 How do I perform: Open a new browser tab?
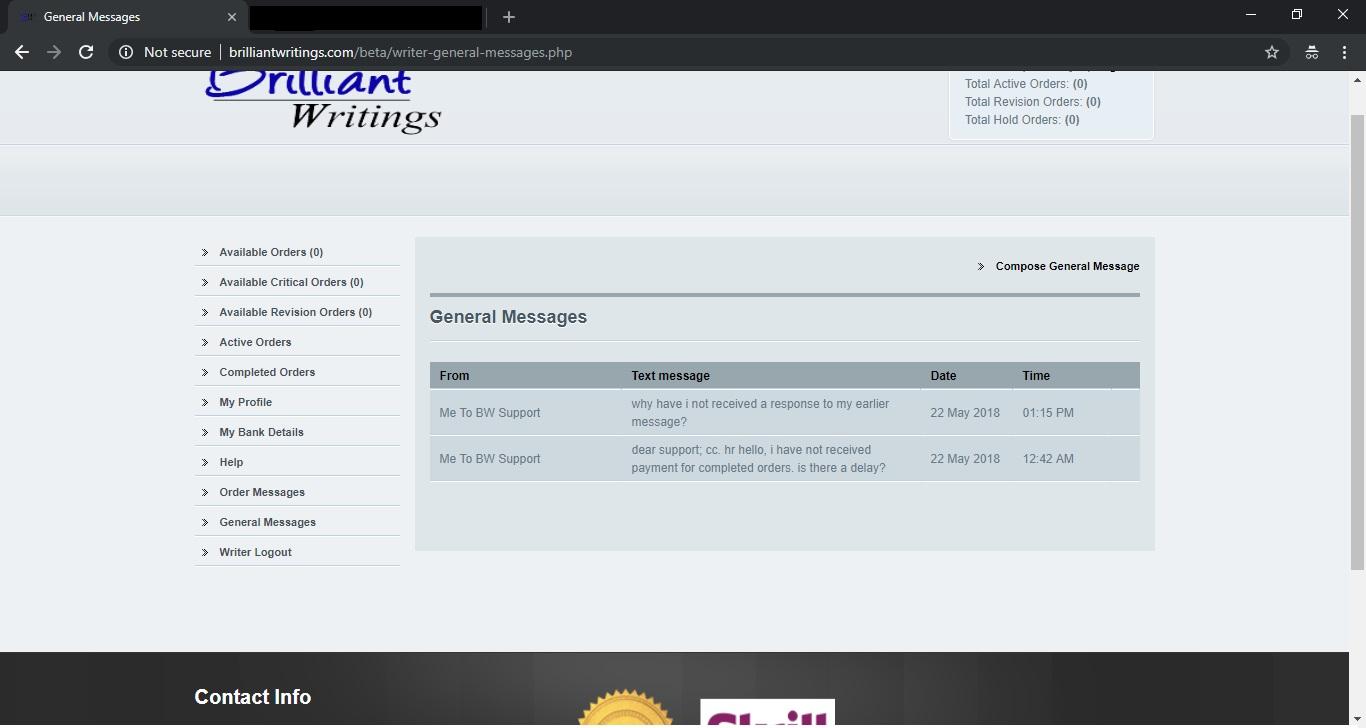tap(509, 17)
